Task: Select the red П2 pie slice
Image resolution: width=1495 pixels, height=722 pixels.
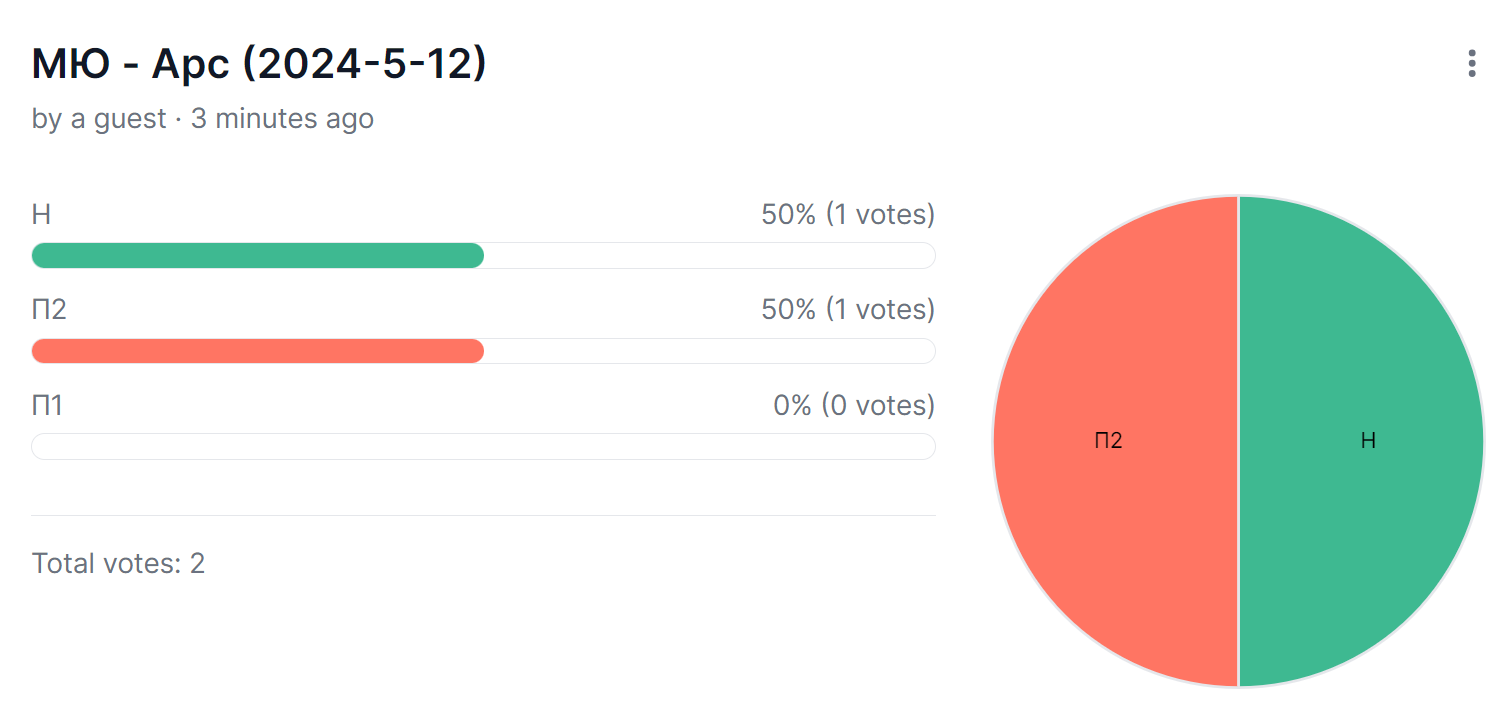Action: point(1115,441)
